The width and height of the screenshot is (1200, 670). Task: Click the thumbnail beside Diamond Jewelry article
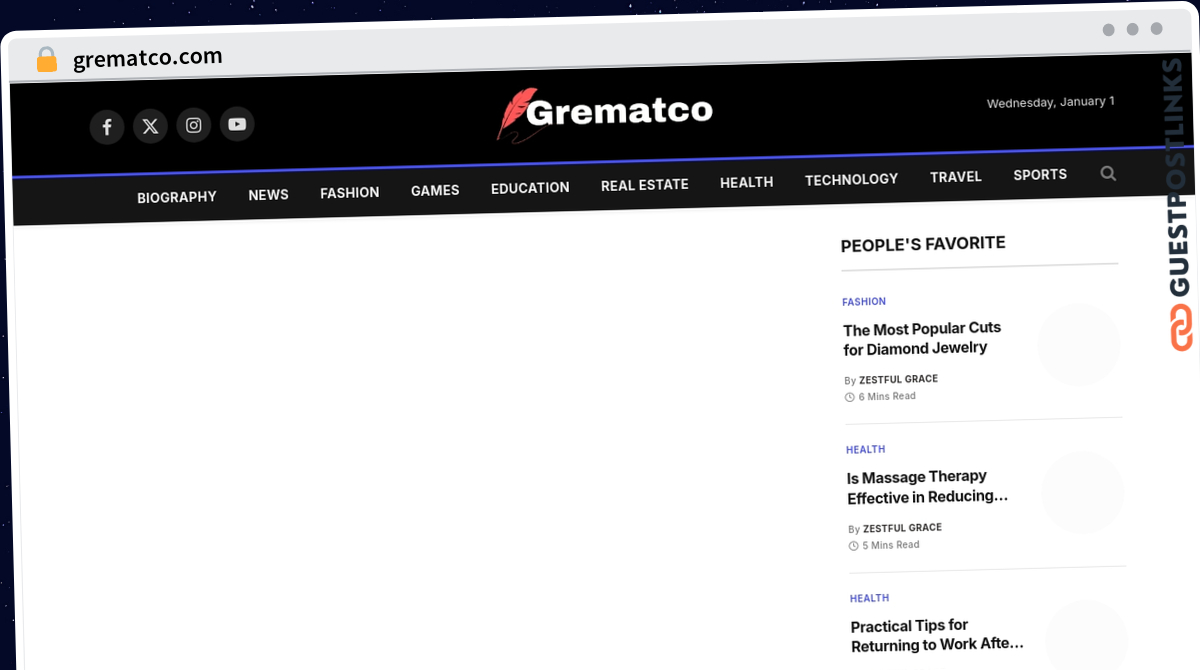tap(1078, 345)
